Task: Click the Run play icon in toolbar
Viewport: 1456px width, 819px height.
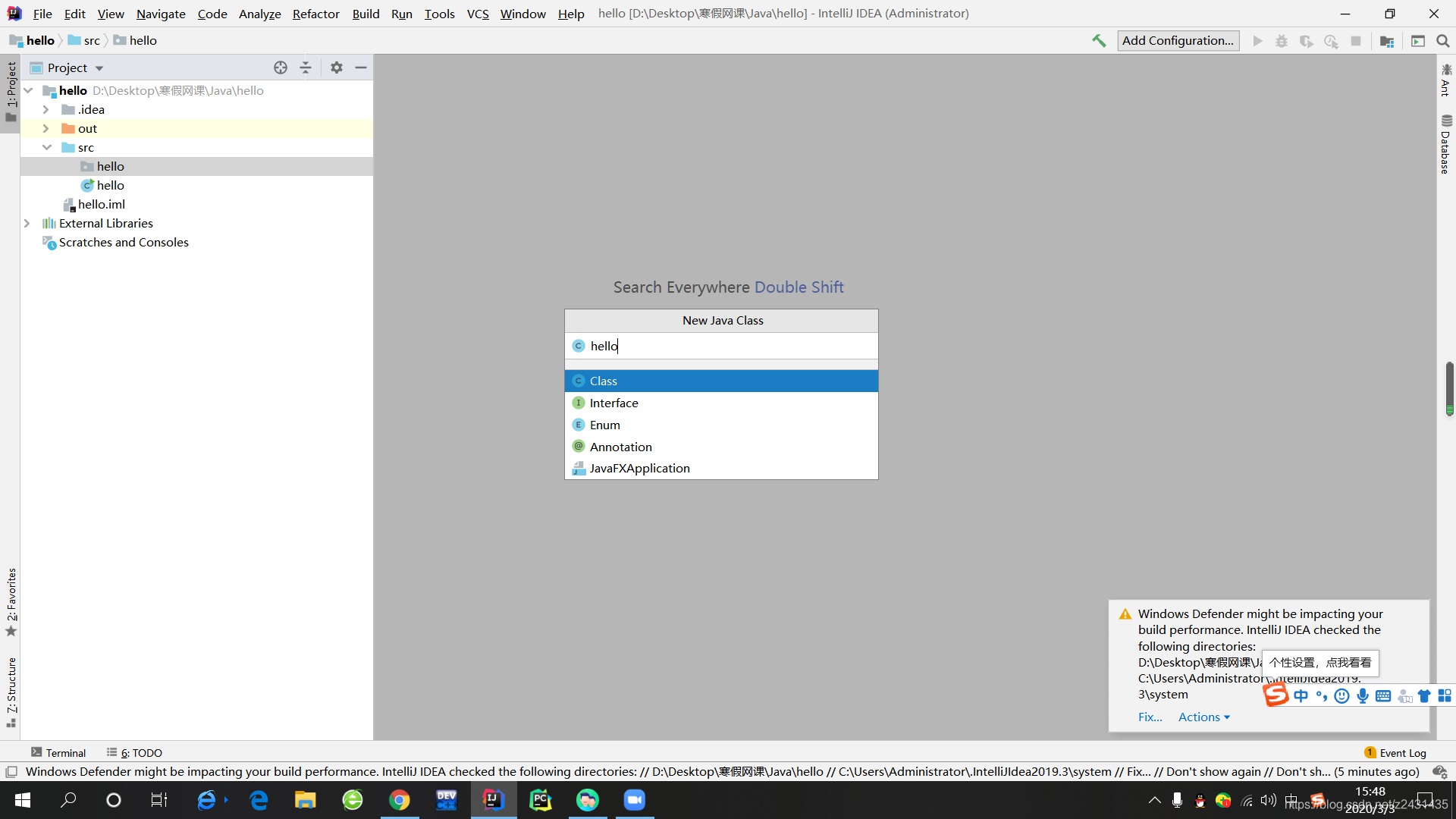Action: tap(1257, 41)
